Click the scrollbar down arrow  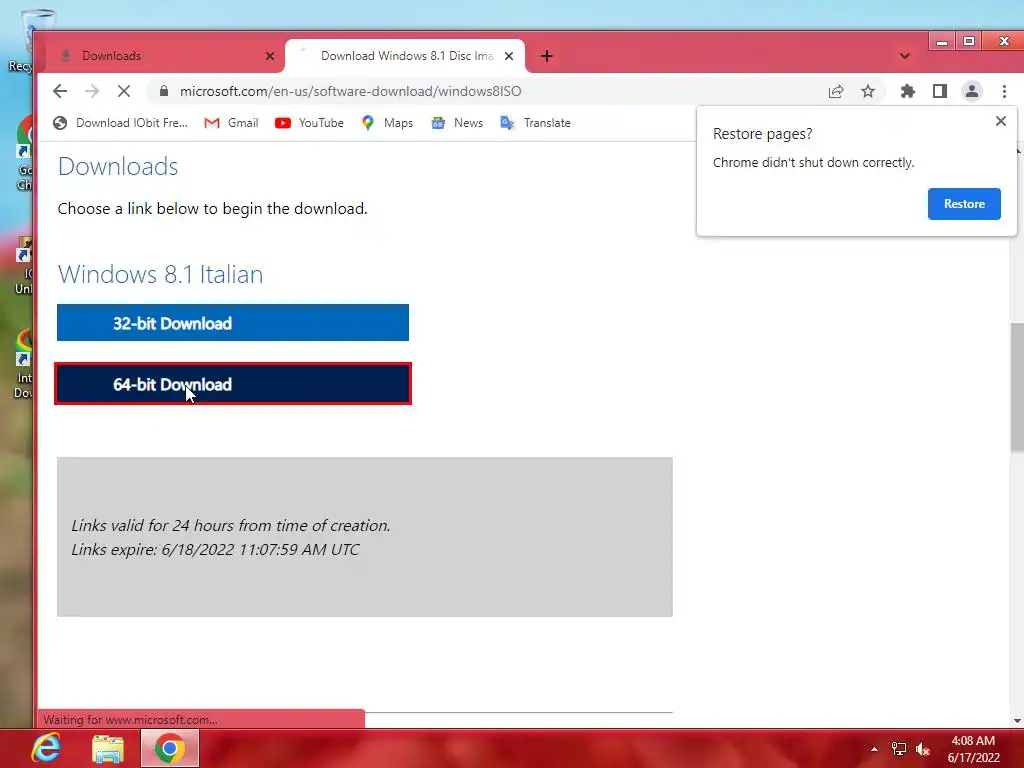(x=1017, y=721)
